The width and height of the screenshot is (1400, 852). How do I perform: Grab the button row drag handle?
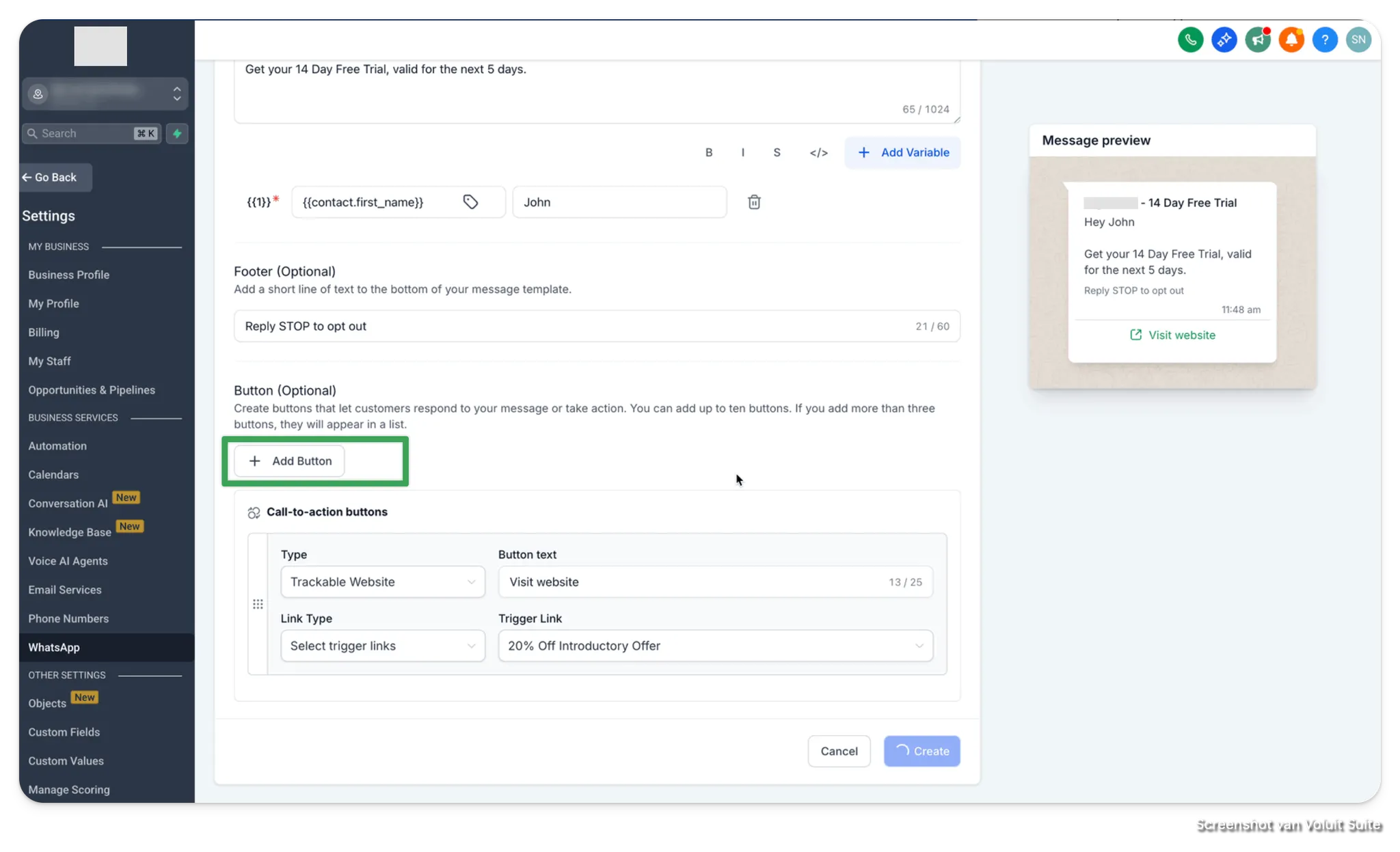(x=258, y=604)
